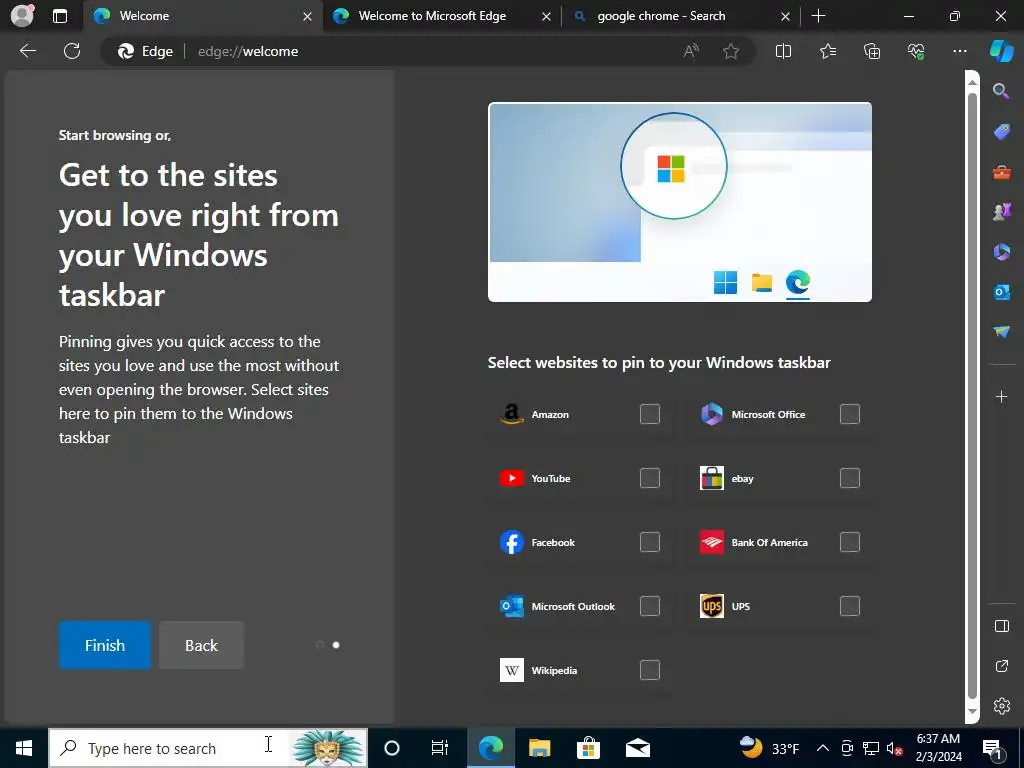Add this page to favorites star
The image size is (1024, 768).
[731, 51]
